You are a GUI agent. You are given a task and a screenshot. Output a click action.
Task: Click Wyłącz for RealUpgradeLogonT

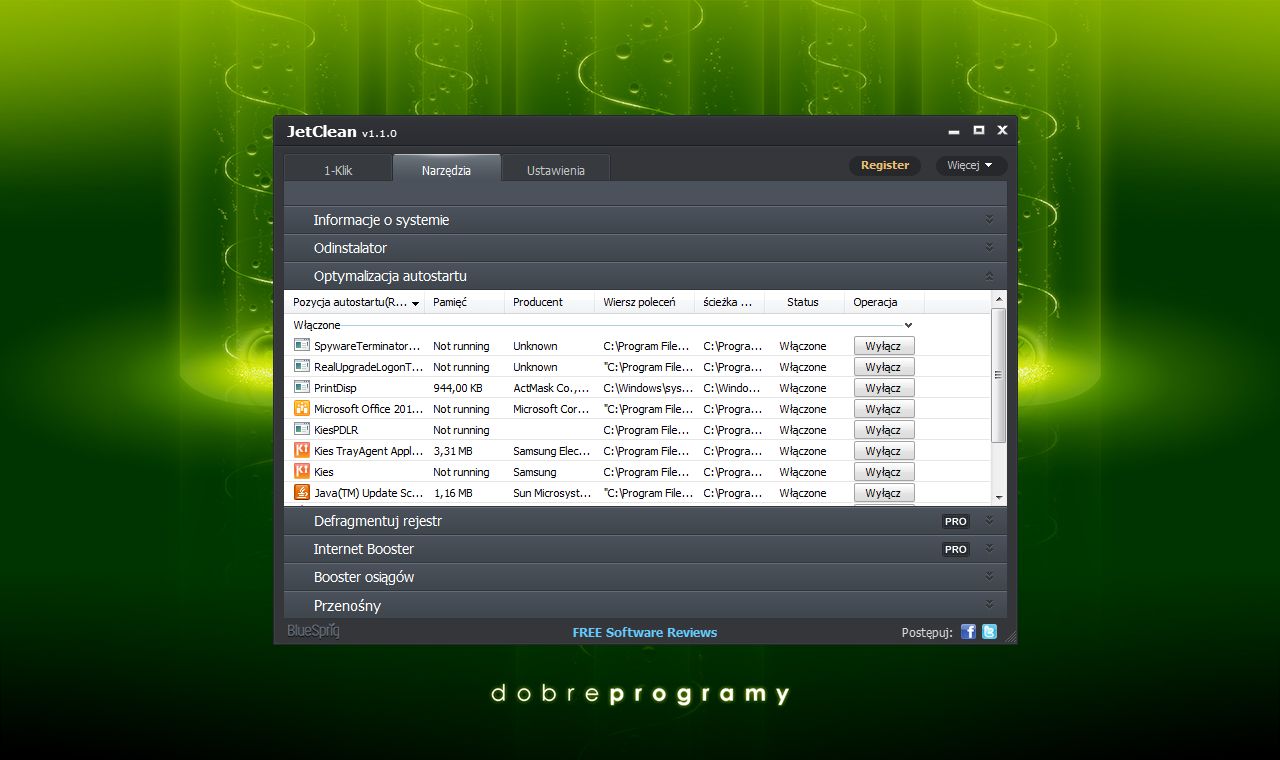click(x=884, y=367)
